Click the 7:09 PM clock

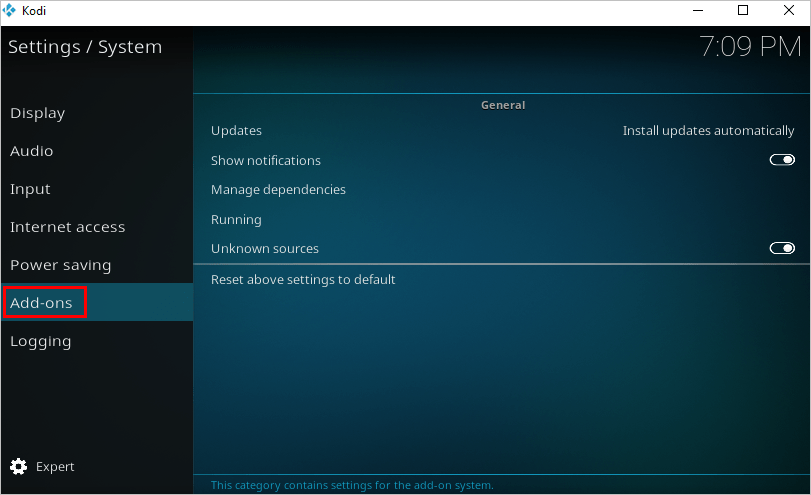750,47
